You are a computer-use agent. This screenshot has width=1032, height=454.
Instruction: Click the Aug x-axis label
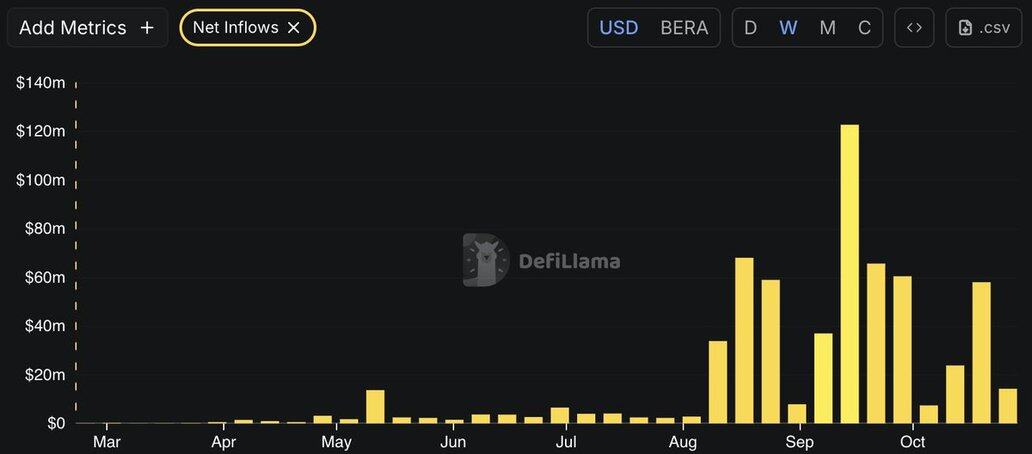click(x=683, y=442)
